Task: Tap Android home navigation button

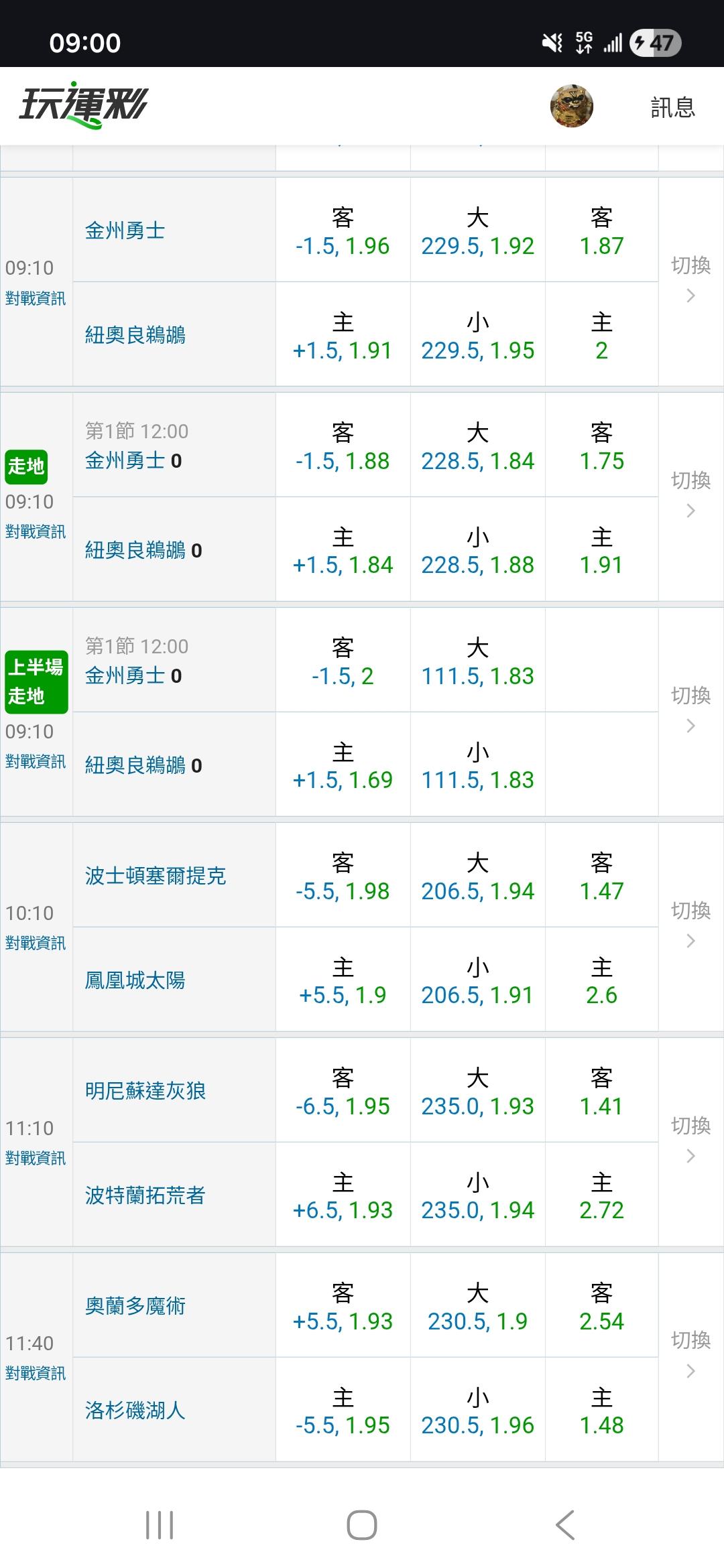Action: click(362, 1525)
